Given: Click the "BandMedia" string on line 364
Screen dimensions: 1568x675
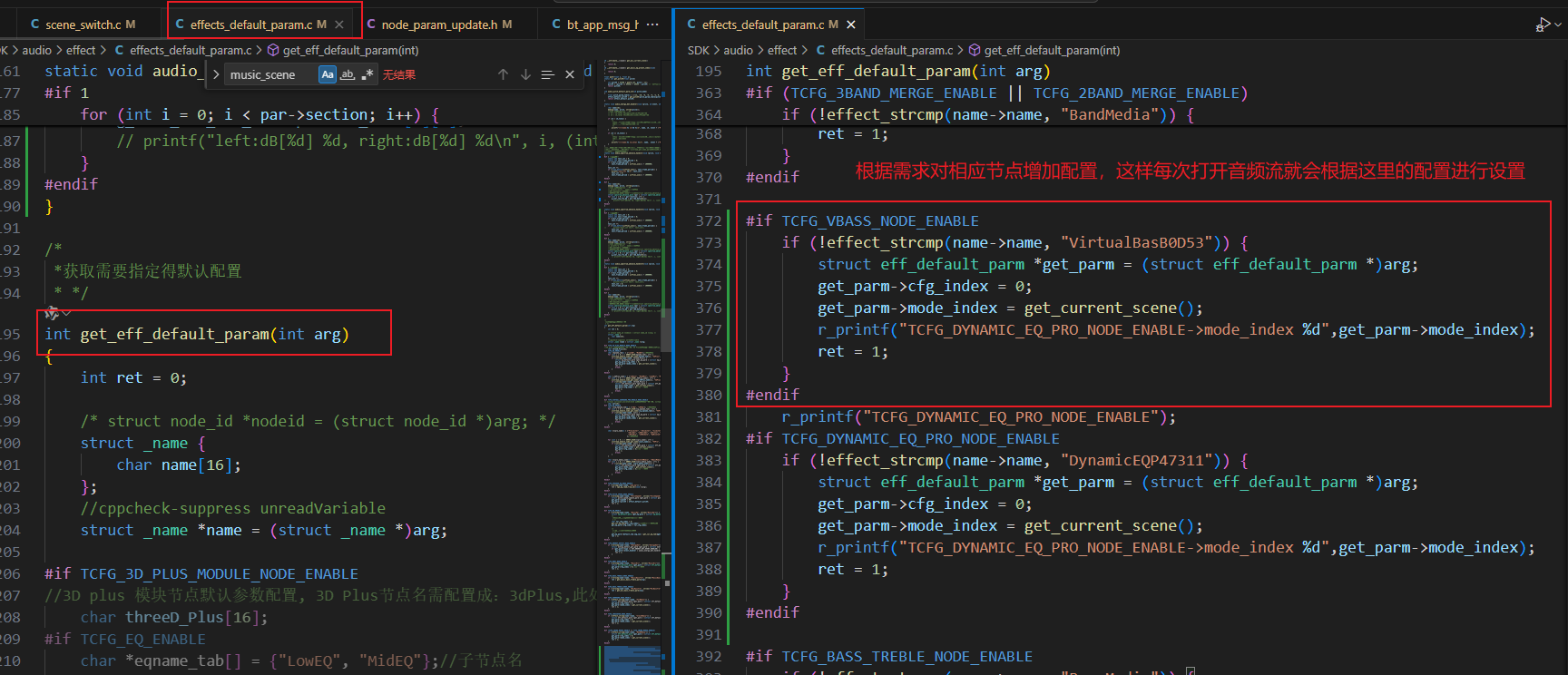Looking at the screenshot, I should pos(1110,114).
